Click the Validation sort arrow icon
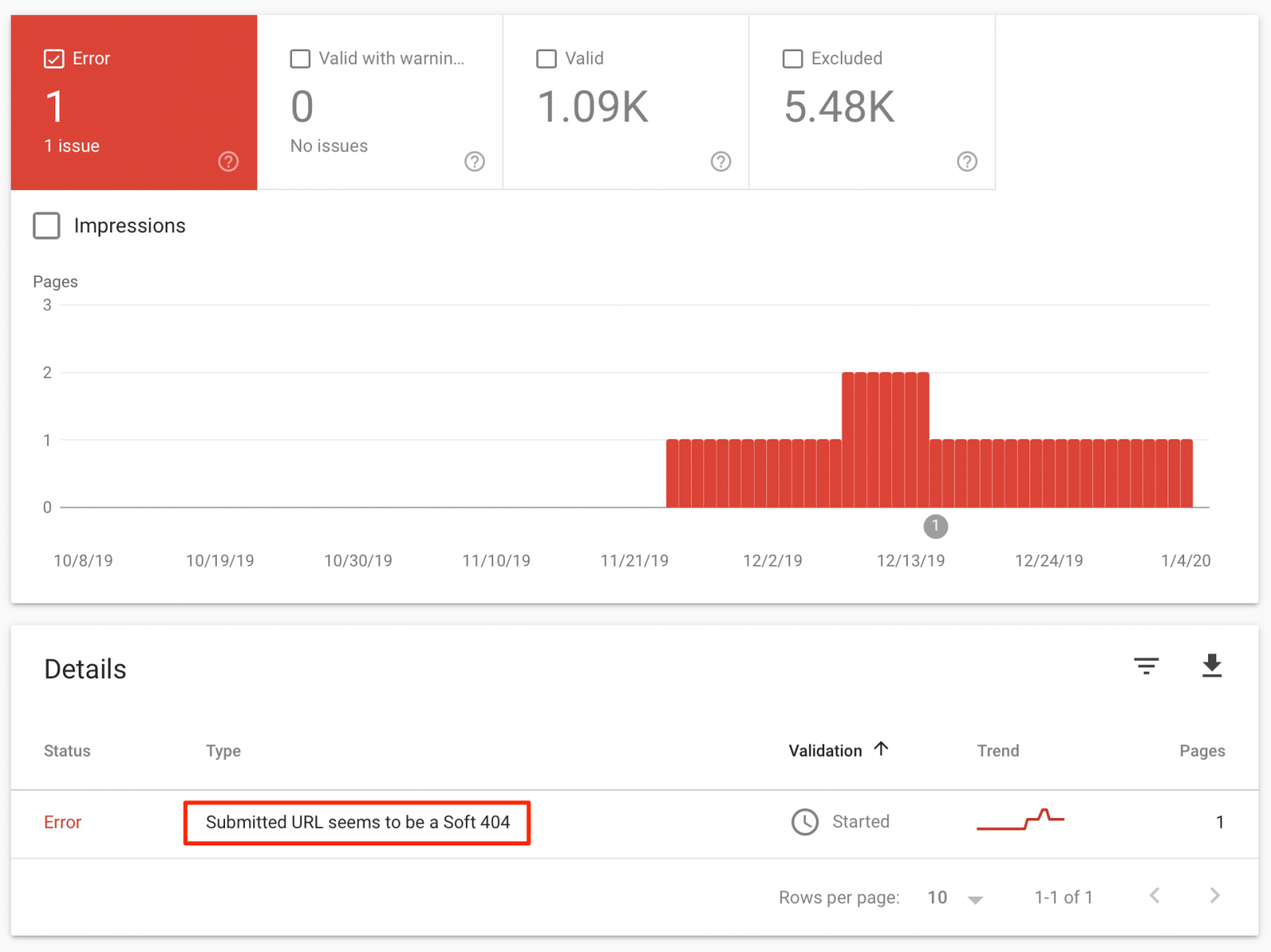 point(881,749)
